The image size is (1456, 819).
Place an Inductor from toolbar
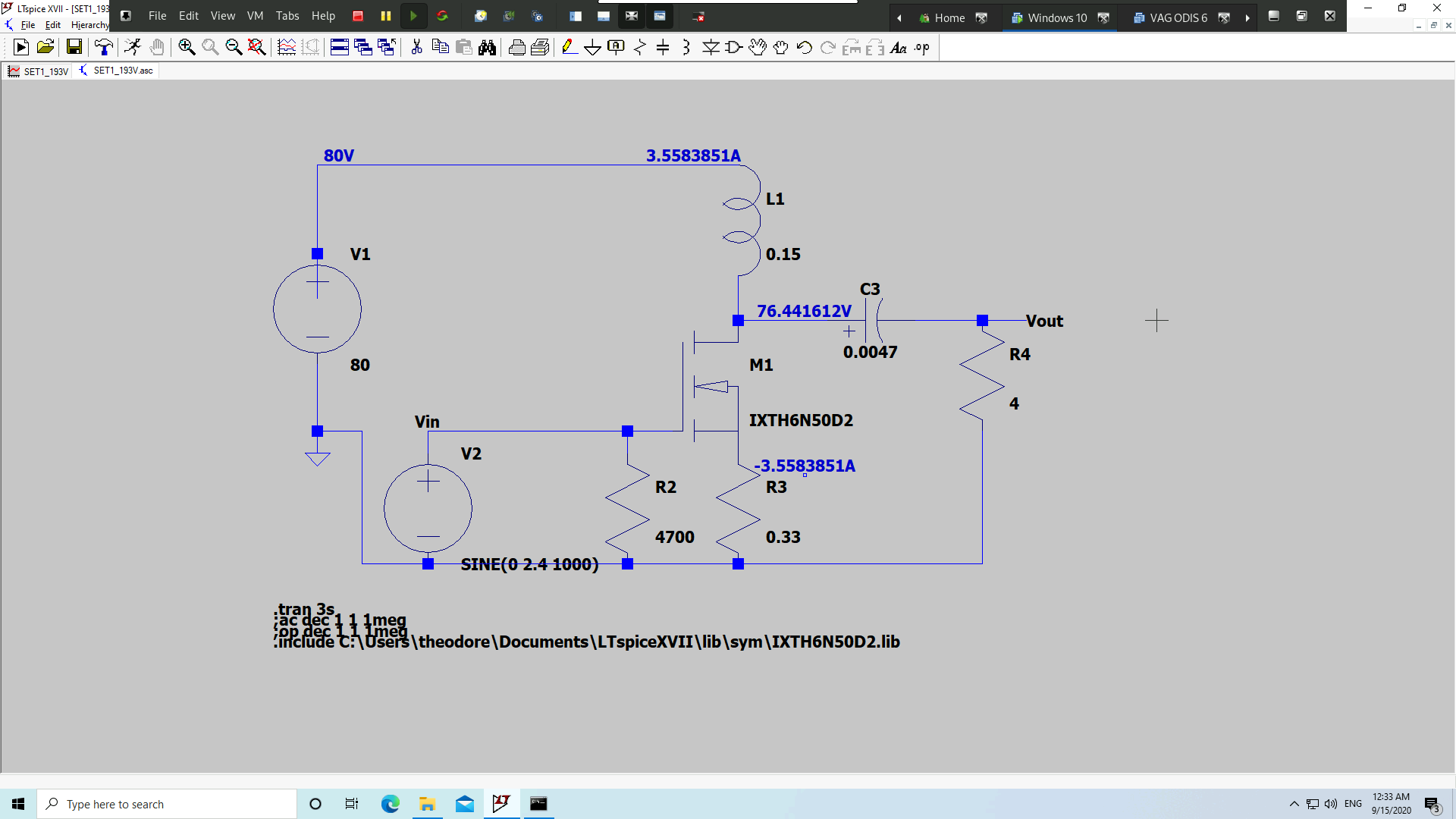pyautogui.click(x=686, y=48)
